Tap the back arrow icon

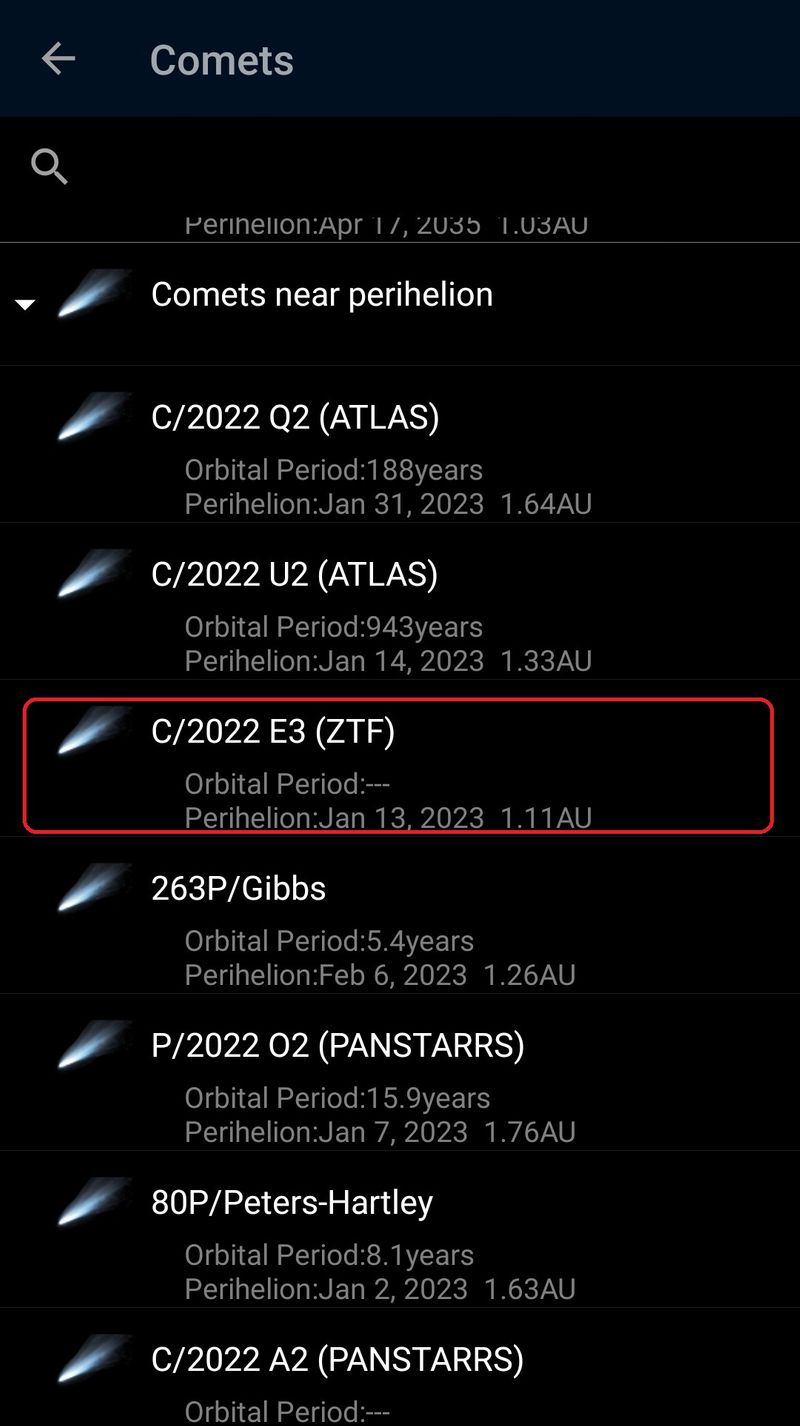pyautogui.click(x=58, y=59)
